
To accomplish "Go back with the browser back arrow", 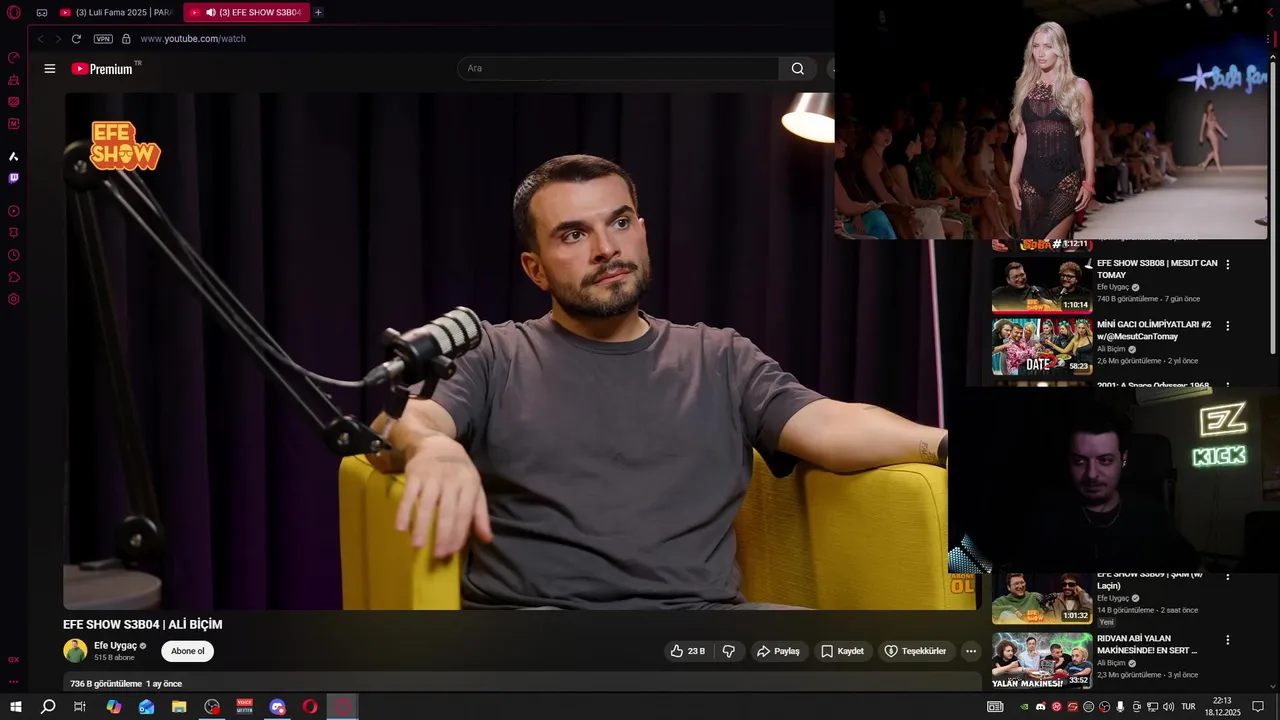I will click(x=41, y=39).
